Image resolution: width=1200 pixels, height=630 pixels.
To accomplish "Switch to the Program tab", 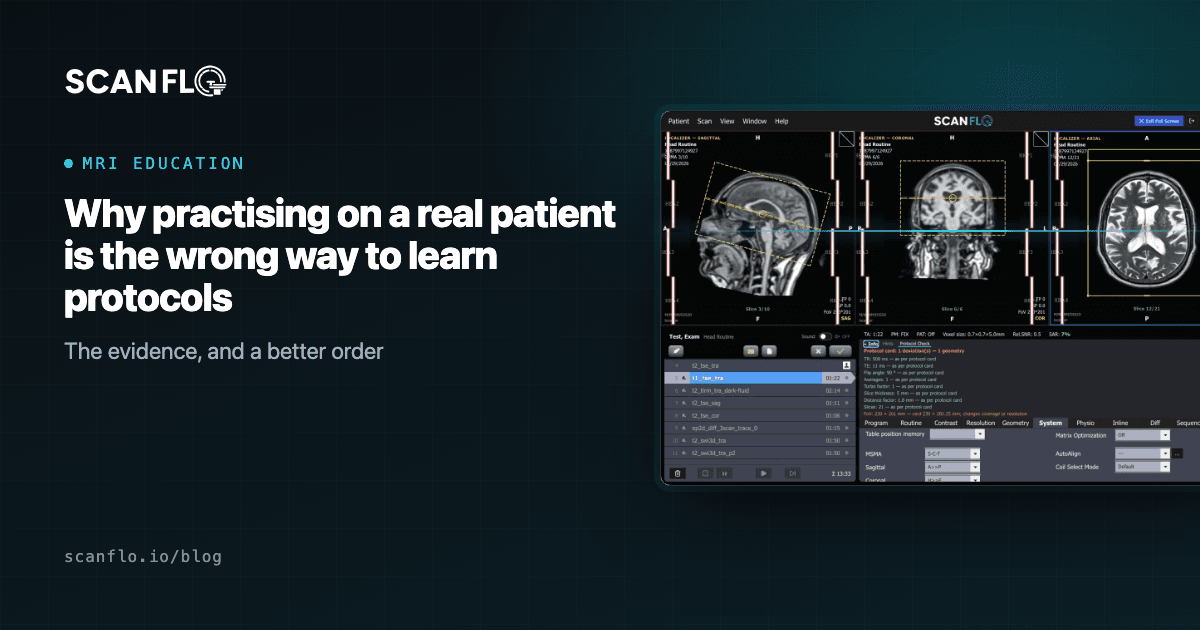I will (x=876, y=423).
